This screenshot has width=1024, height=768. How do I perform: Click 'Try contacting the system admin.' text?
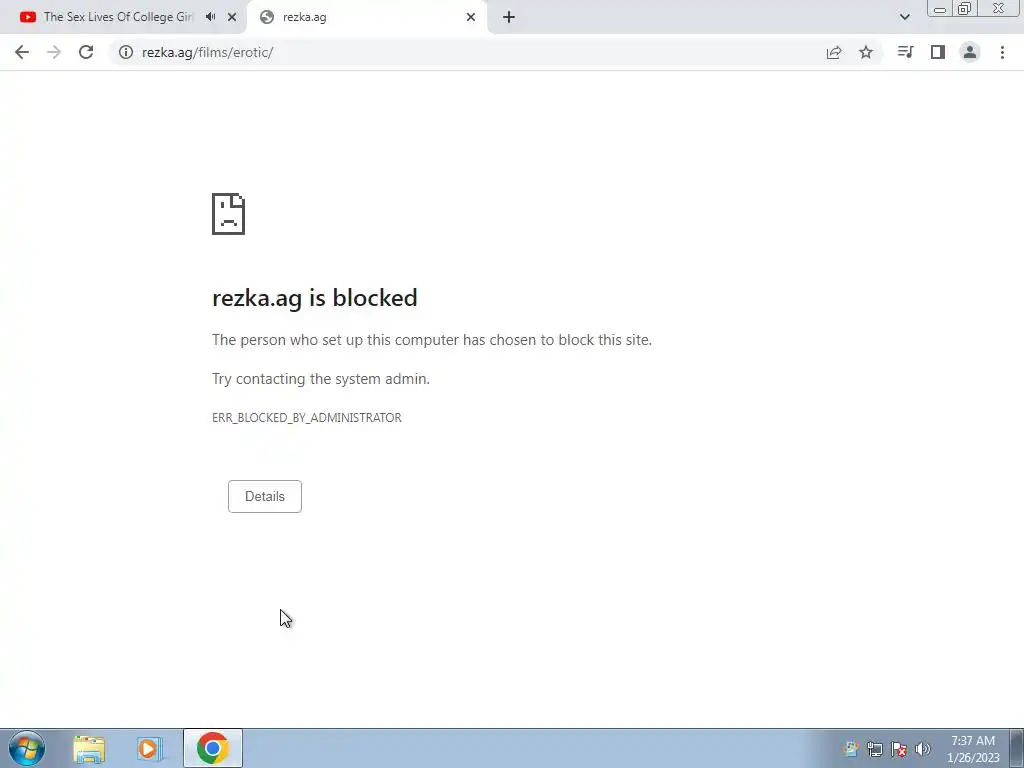(321, 379)
